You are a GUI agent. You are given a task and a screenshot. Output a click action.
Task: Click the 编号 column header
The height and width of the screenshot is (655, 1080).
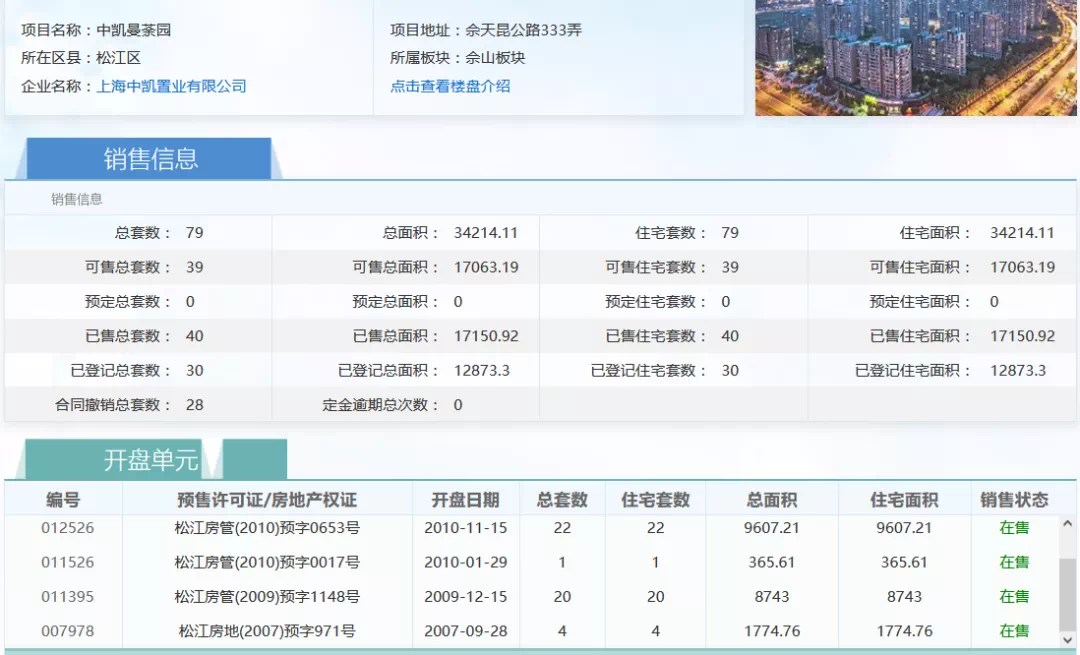pyautogui.click(x=63, y=499)
